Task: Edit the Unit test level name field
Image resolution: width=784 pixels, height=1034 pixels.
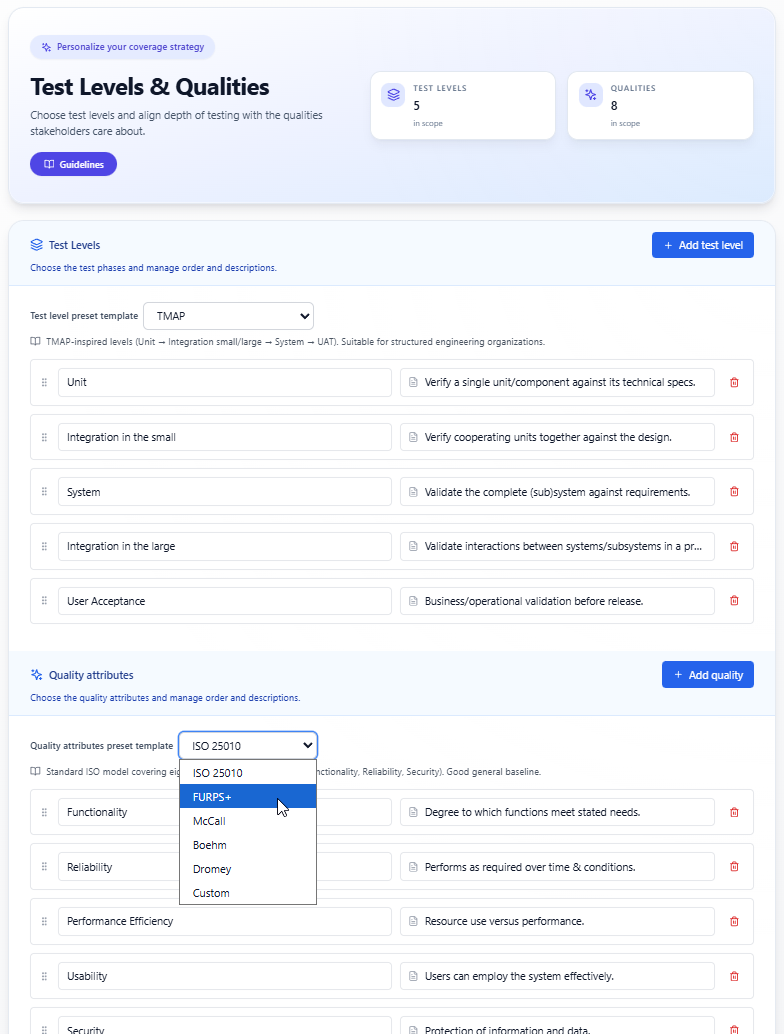Action: pos(224,382)
